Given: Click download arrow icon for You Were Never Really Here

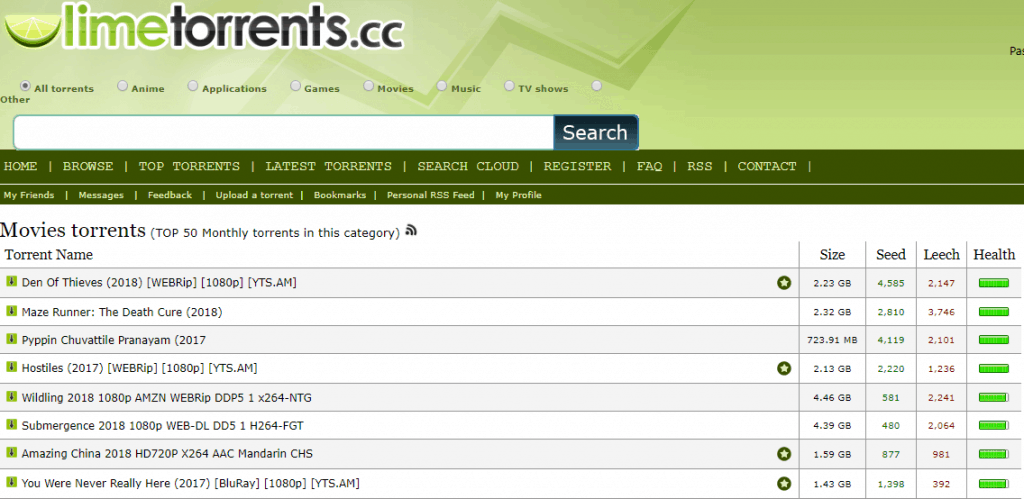Looking at the screenshot, I should coord(11,483).
